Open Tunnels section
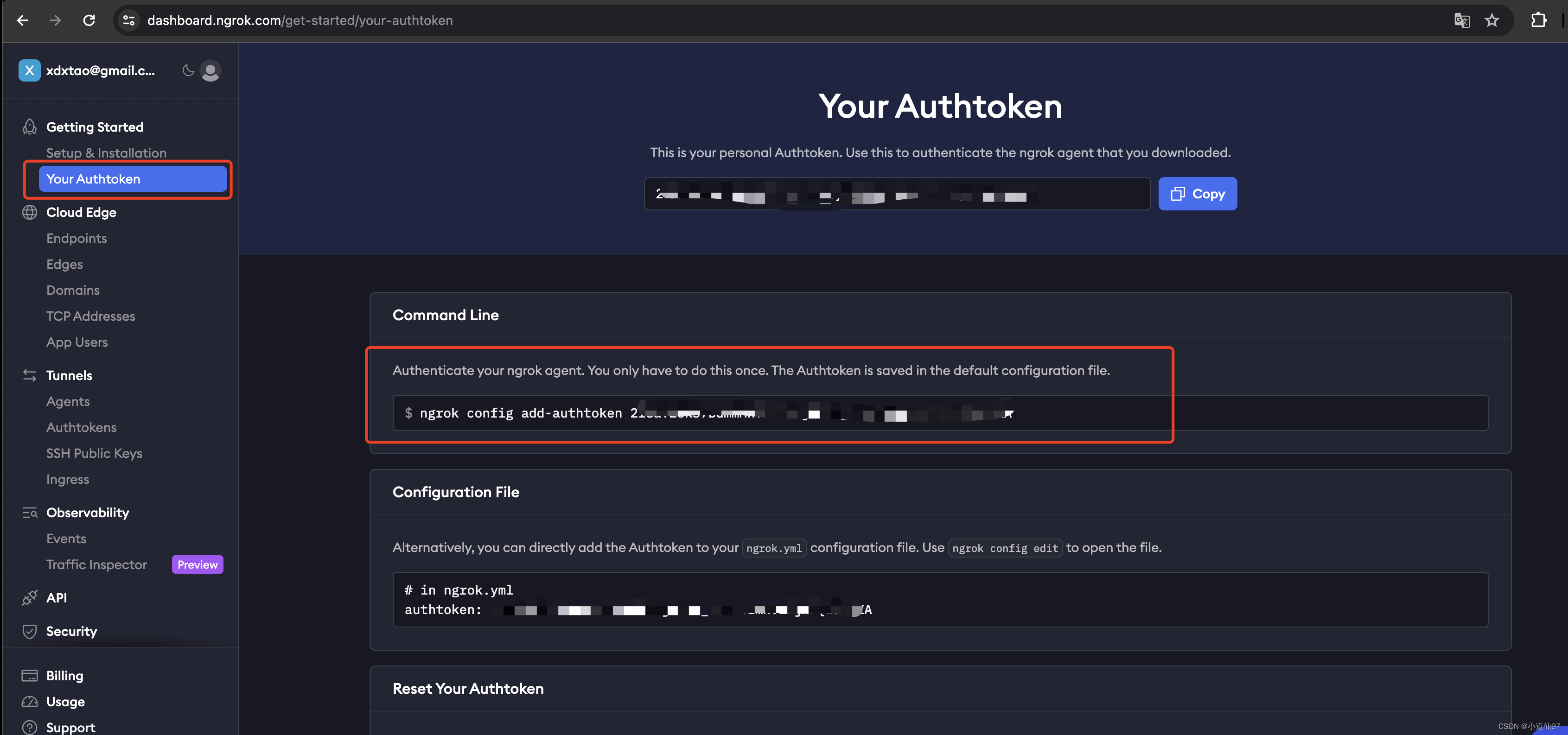The image size is (1568, 735). 70,375
